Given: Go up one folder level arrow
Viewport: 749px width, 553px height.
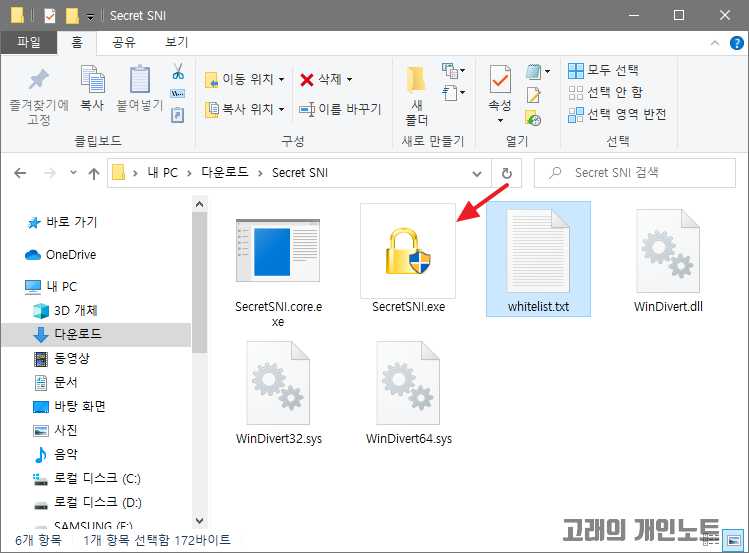Looking at the screenshot, I should pos(94,173).
